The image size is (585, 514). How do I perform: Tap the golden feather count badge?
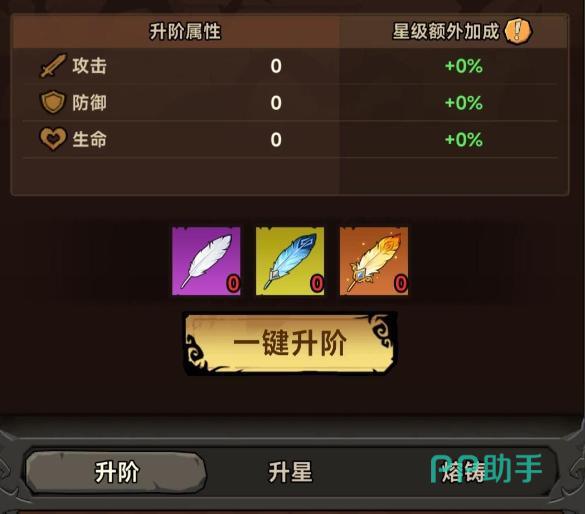(401, 283)
